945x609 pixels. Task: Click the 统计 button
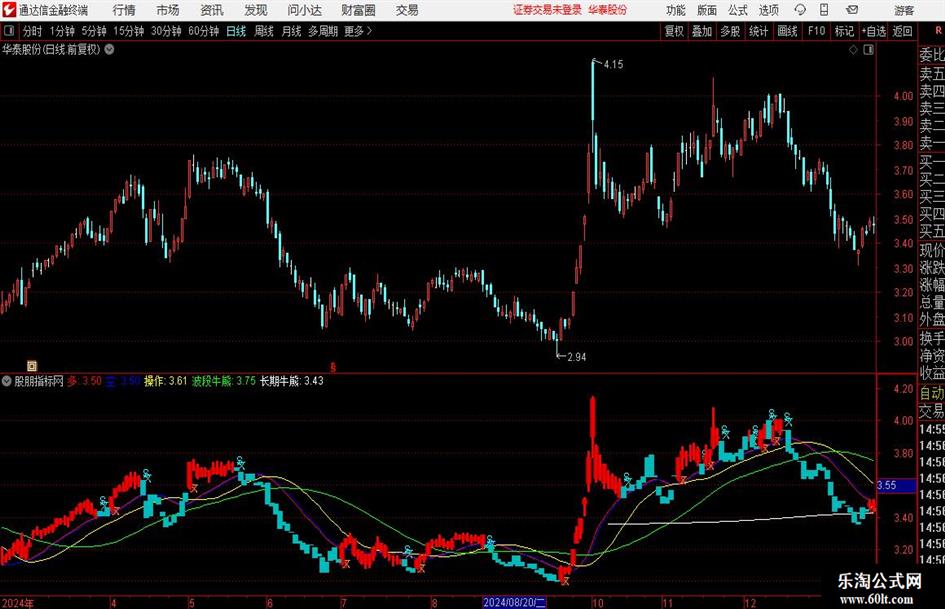click(758, 31)
